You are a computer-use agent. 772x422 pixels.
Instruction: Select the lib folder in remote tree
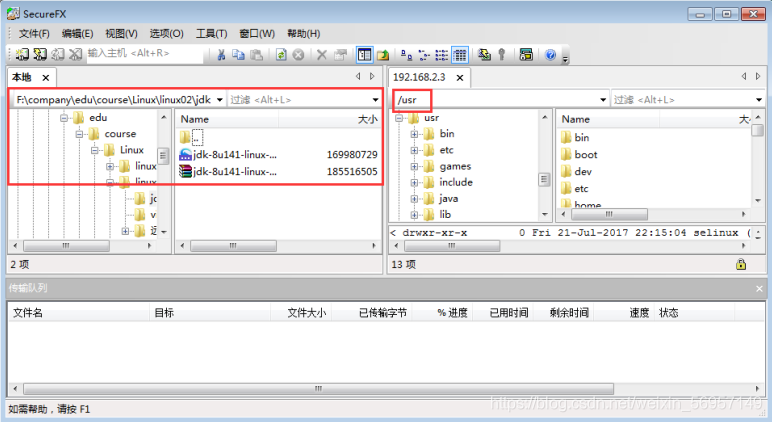(445, 215)
